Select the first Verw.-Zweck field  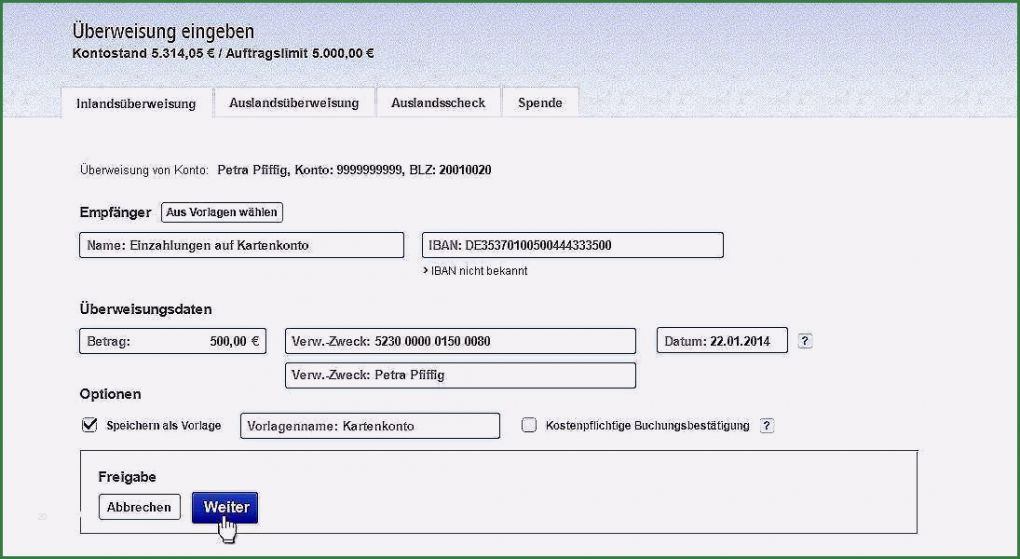[x=460, y=341]
